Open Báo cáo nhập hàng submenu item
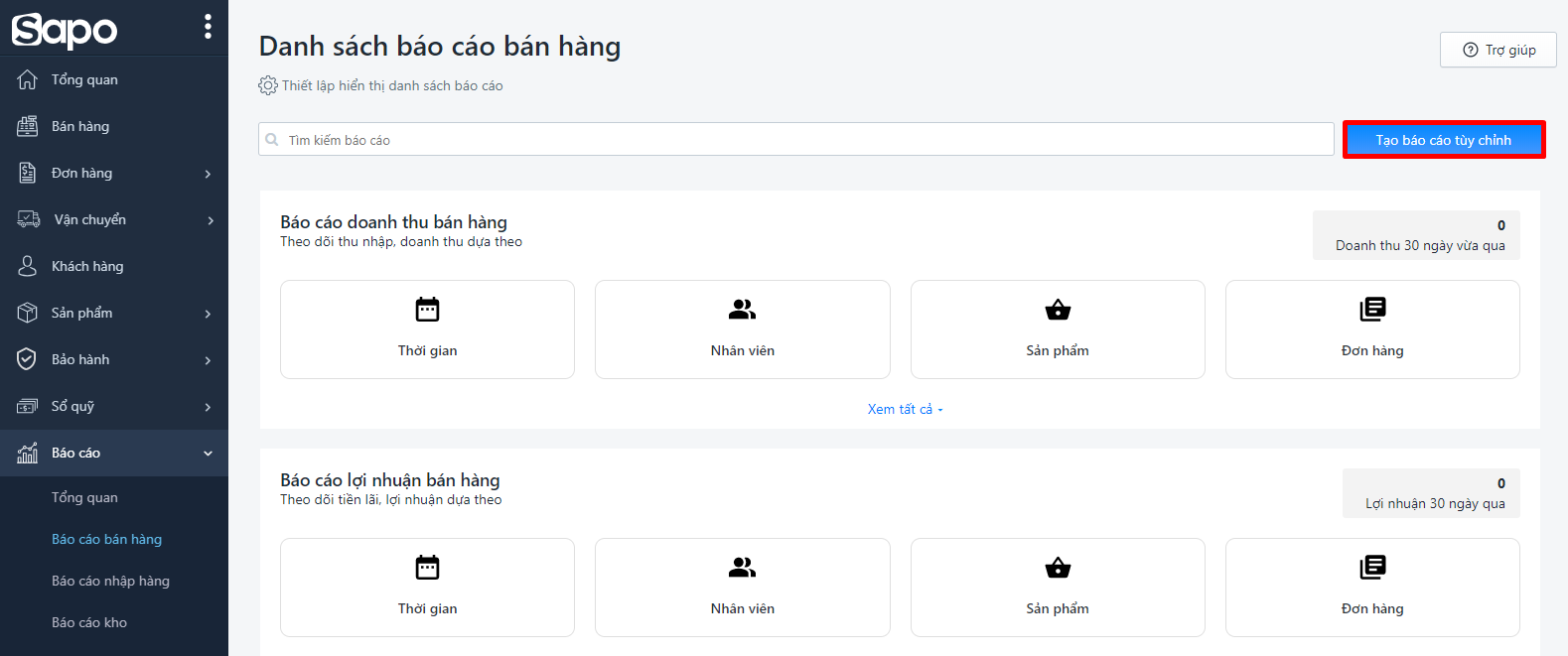 coord(110,581)
